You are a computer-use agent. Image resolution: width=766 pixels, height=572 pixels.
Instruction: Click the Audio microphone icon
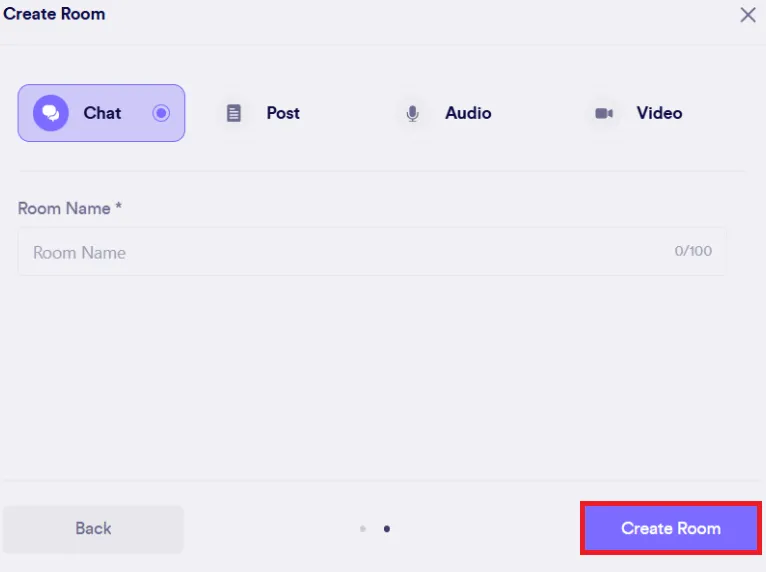[412, 113]
